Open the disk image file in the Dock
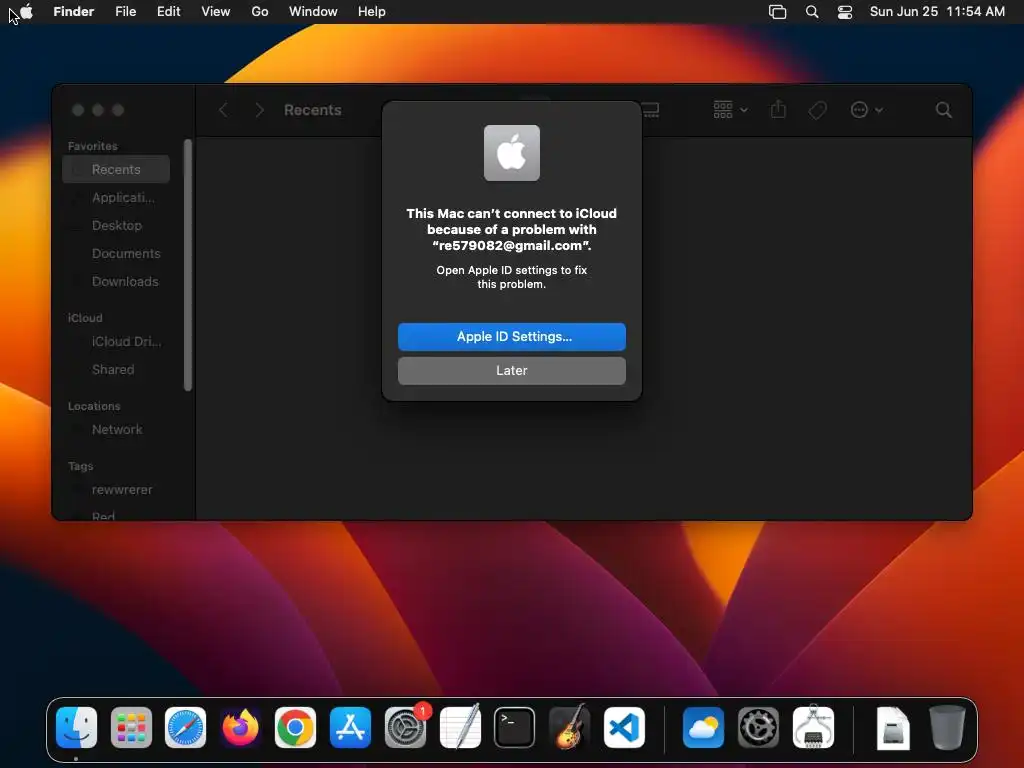The width and height of the screenshot is (1024, 768). [893, 728]
